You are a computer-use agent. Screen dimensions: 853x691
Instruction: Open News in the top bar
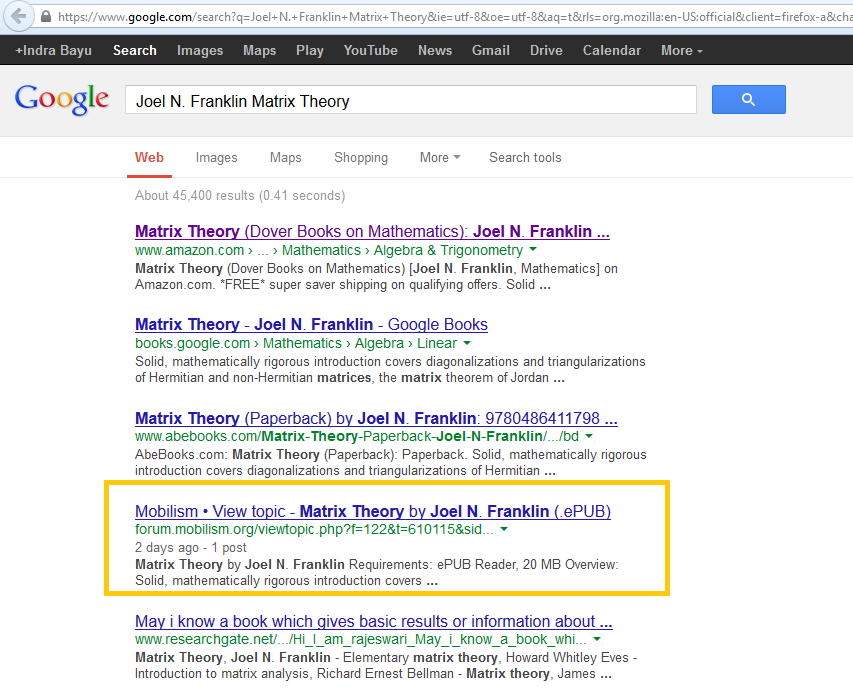435,51
